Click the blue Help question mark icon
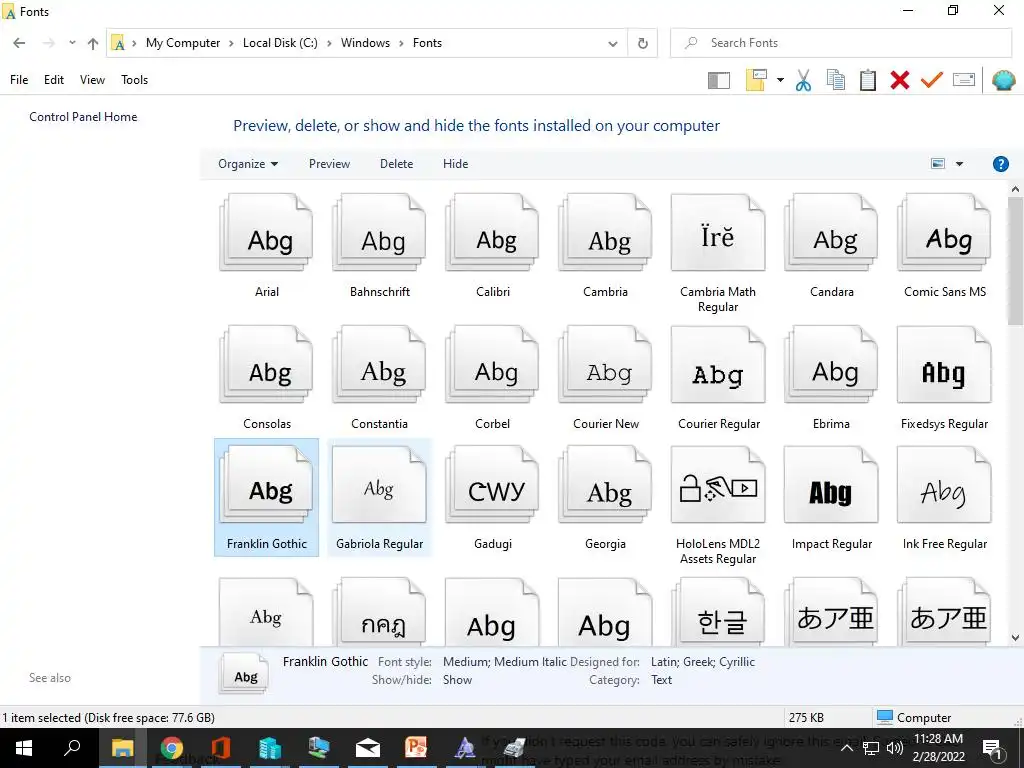Image resolution: width=1024 pixels, height=768 pixels. pyautogui.click(x=1000, y=164)
